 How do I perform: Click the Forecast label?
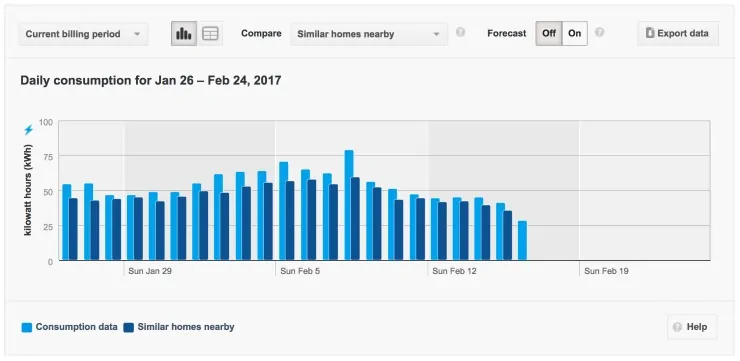pos(507,34)
